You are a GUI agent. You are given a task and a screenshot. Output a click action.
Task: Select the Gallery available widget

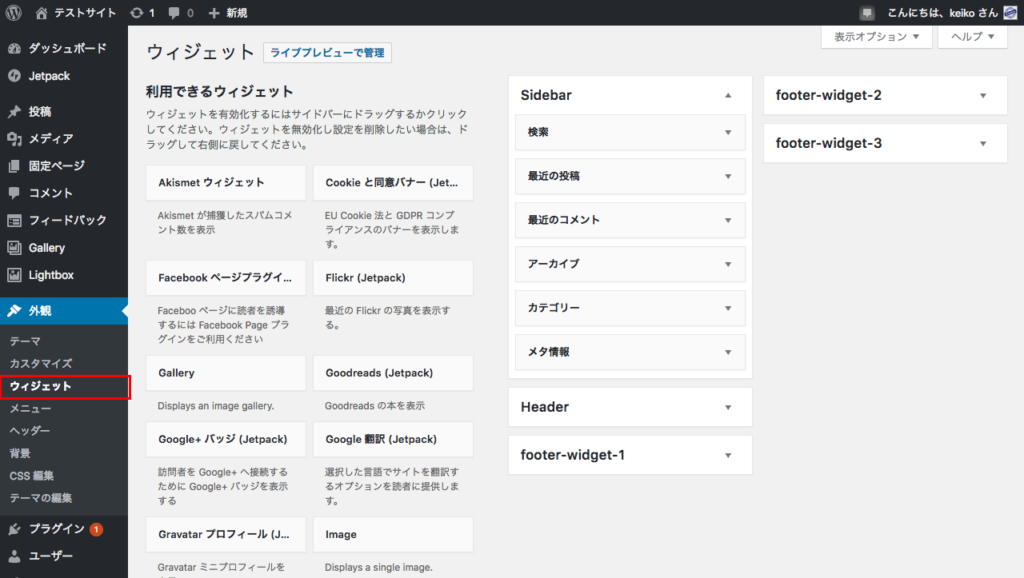click(226, 373)
